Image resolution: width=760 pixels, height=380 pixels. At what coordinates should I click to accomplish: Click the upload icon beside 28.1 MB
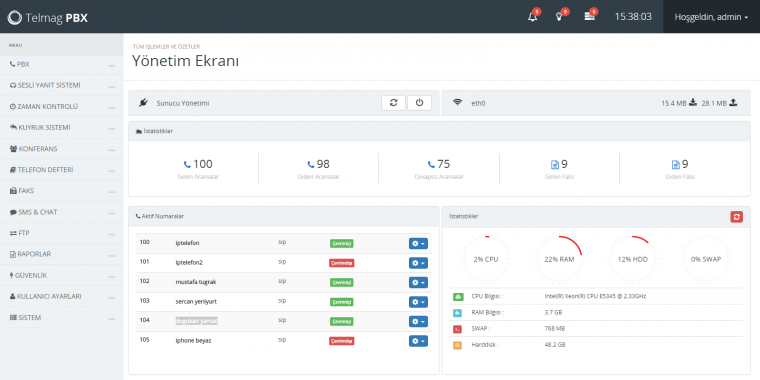point(733,102)
